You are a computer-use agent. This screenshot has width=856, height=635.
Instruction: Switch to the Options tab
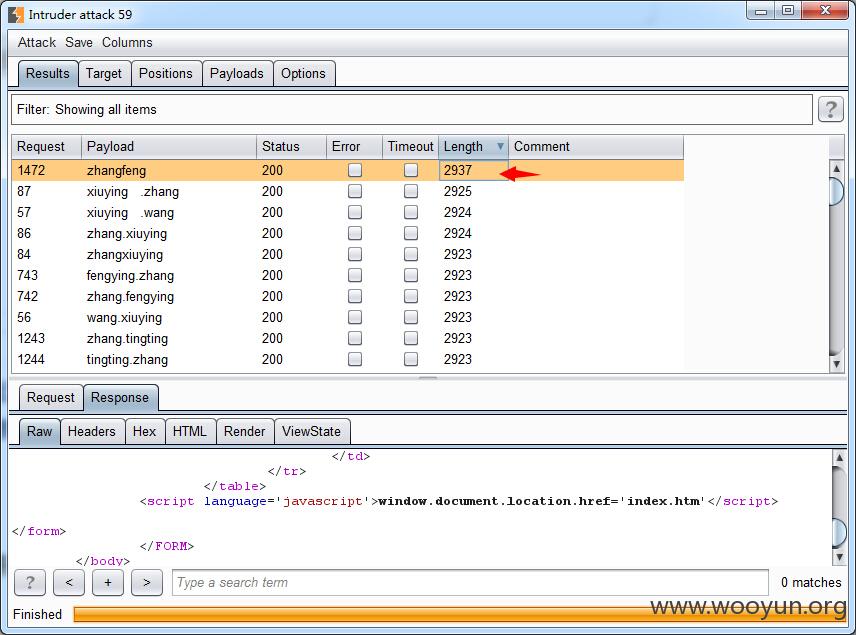(x=303, y=74)
